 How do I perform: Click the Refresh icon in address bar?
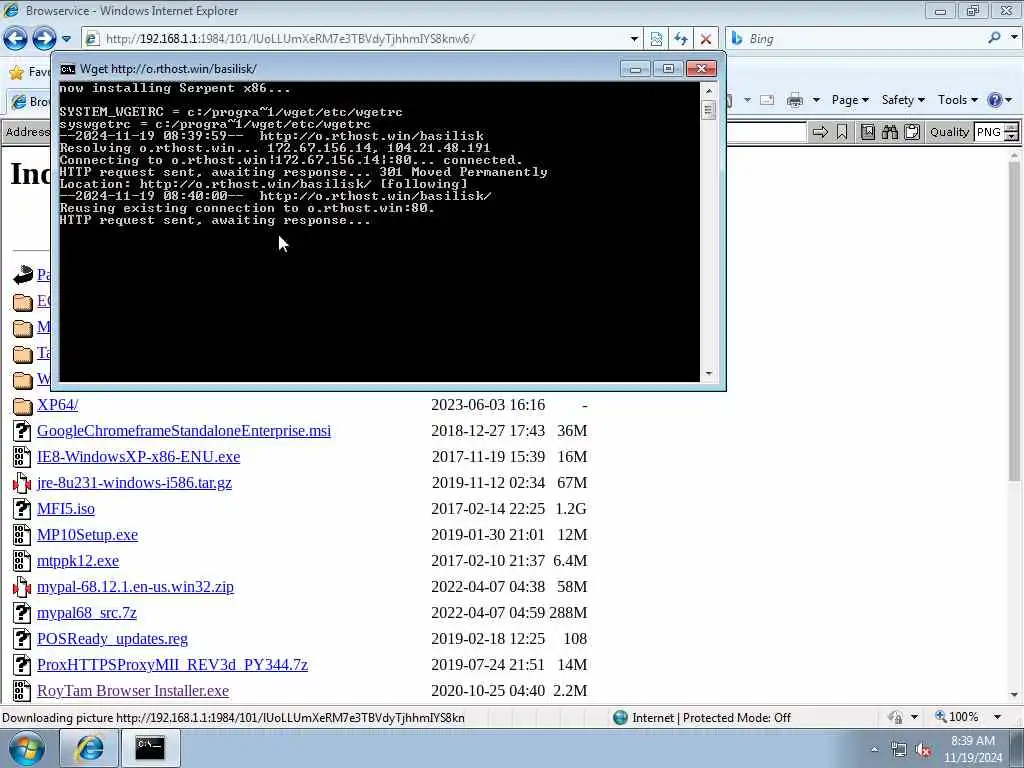[x=680, y=39]
